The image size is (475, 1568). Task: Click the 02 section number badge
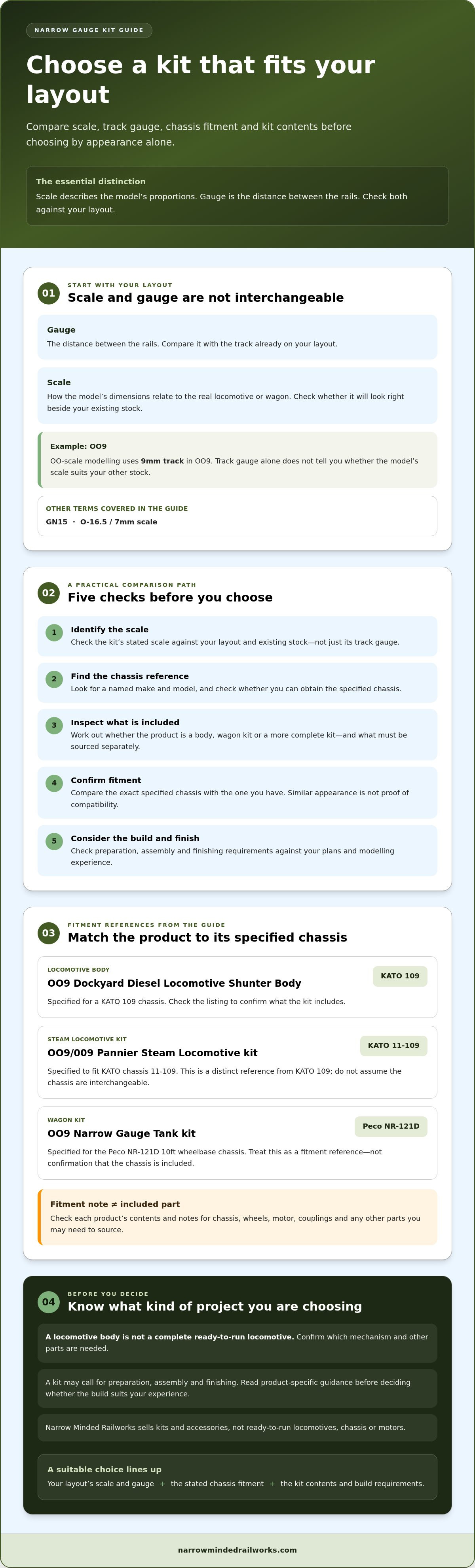click(x=49, y=593)
